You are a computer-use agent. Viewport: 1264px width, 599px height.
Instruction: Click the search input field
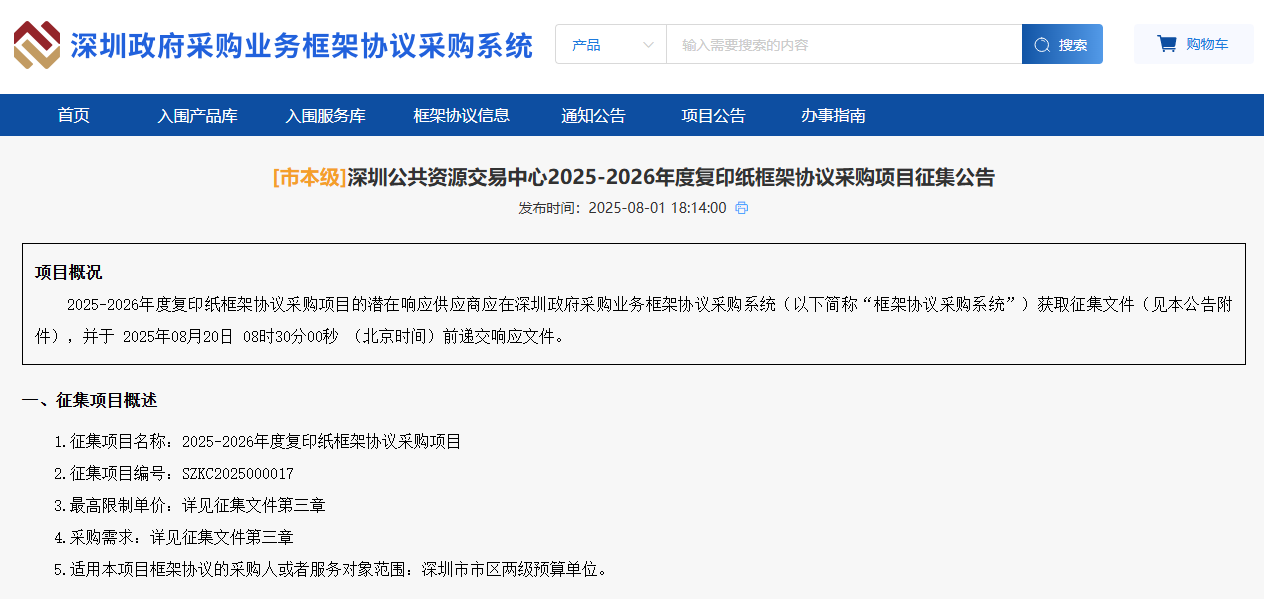tap(840, 43)
